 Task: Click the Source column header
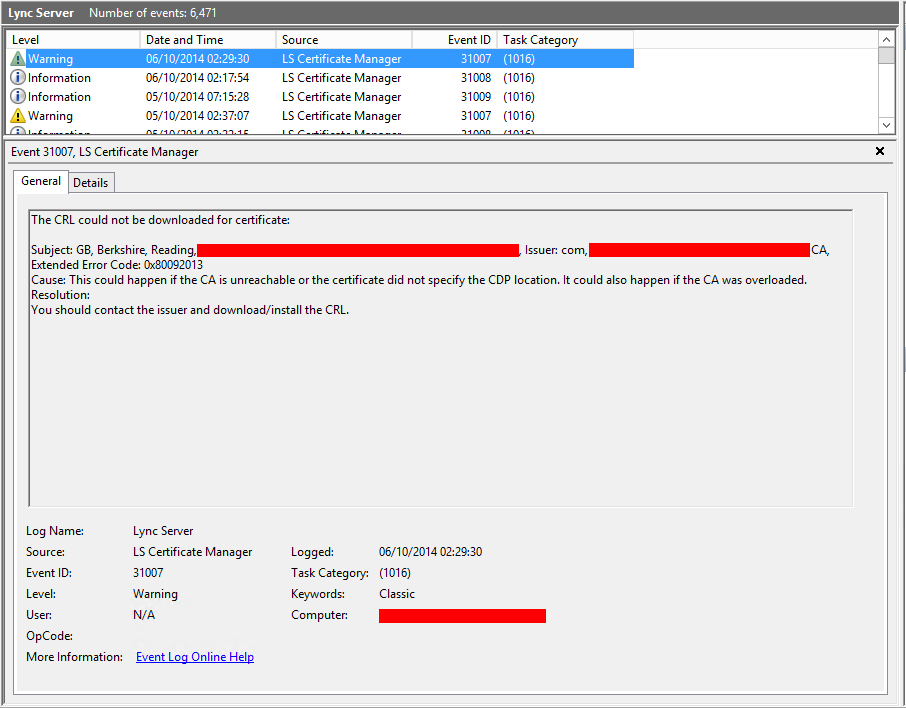click(x=344, y=40)
